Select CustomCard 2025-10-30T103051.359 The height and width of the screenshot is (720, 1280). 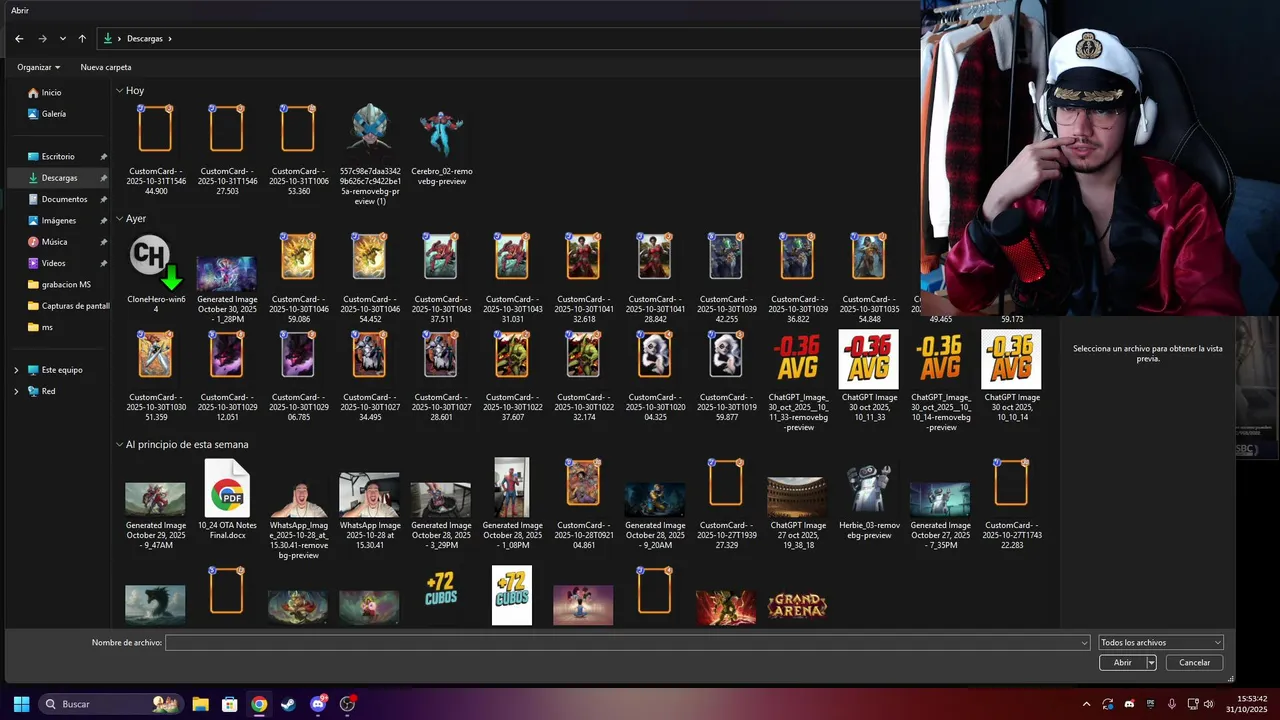[x=155, y=376]
